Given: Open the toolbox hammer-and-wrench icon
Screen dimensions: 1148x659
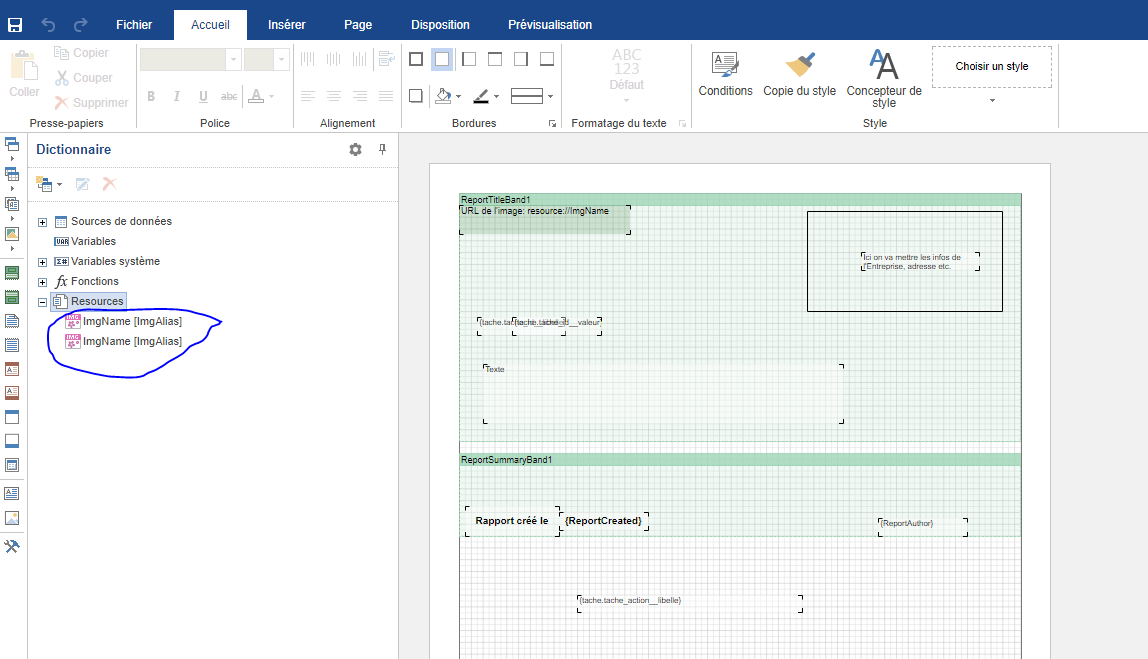Looking at the screenshot, I should point(12,546).
